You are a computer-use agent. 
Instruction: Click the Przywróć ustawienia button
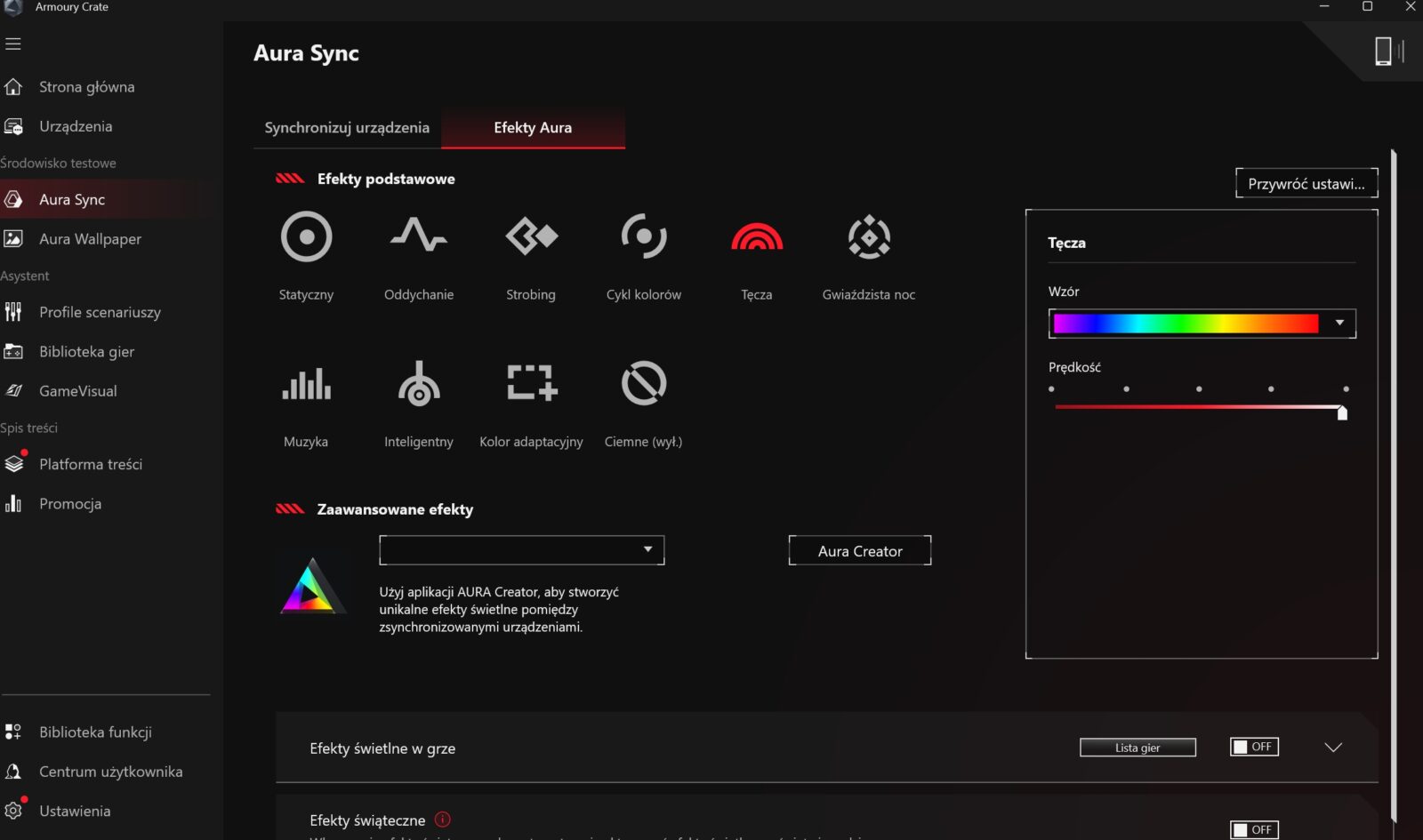[1306, 184]
